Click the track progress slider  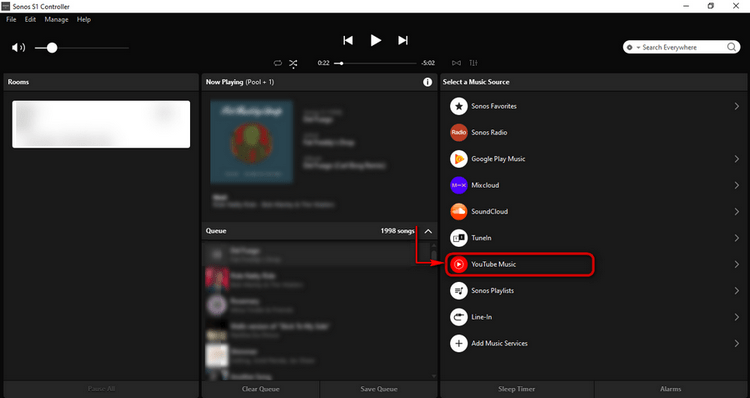point(375,63)
